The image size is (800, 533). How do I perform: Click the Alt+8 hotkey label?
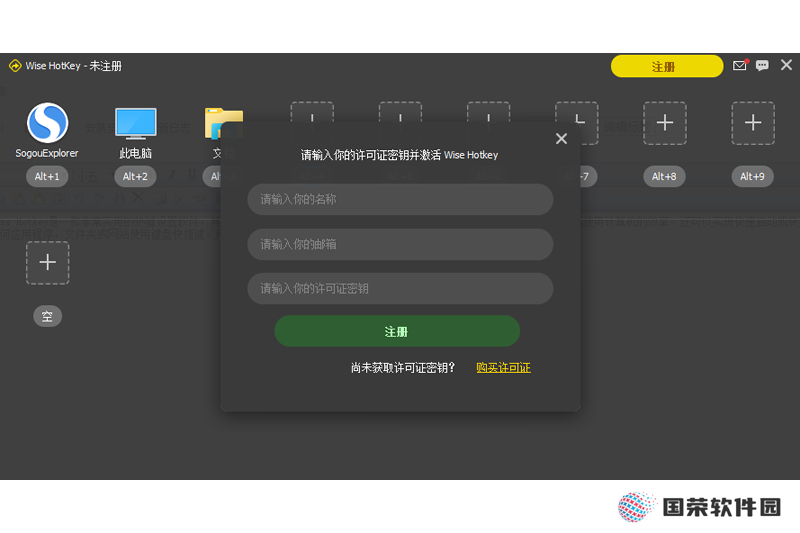664,176
